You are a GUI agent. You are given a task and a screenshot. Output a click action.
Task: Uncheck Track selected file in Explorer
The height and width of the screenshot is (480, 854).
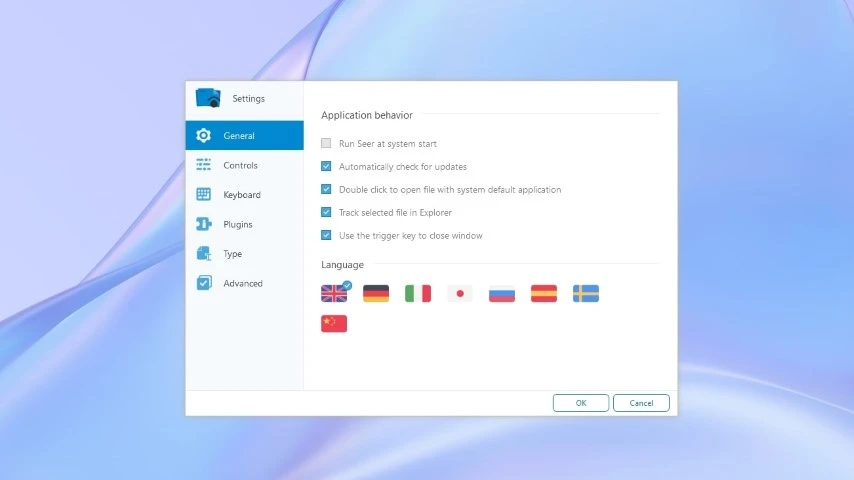point(326,212)
